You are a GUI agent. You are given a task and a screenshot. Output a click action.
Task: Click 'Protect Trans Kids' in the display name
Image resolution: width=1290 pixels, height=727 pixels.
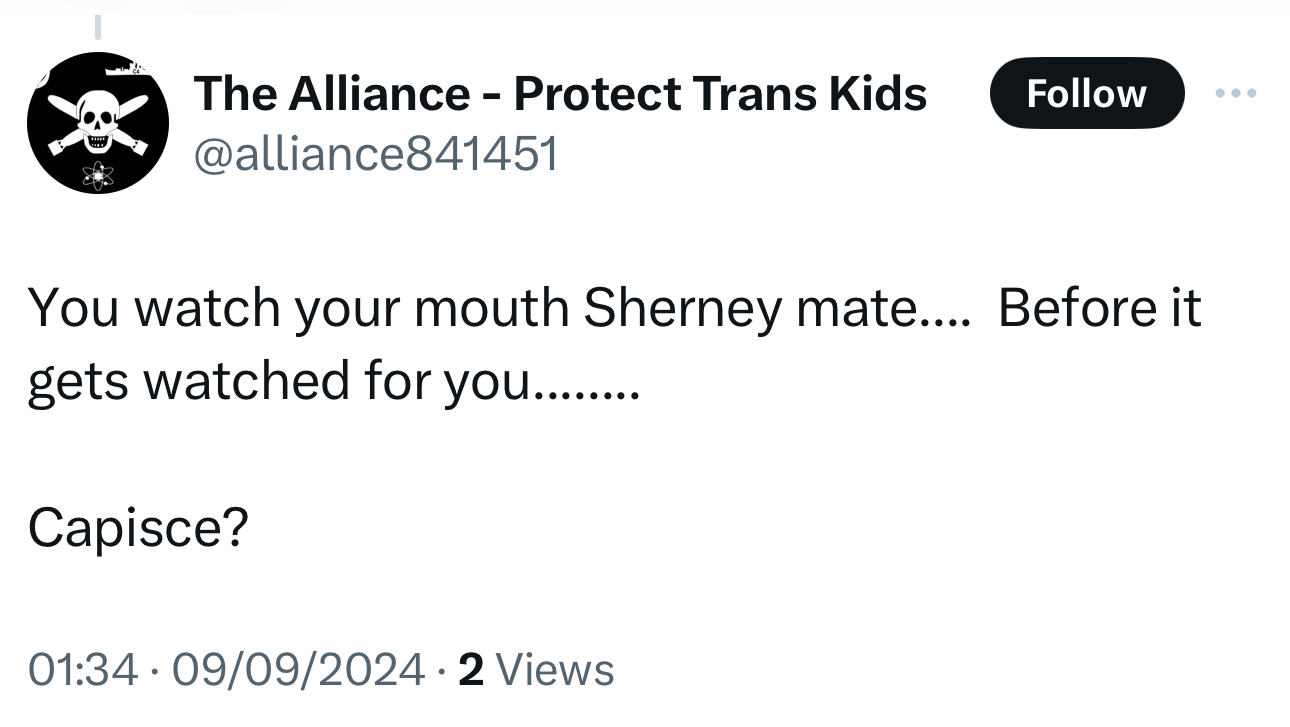click(x=720, y=94)
